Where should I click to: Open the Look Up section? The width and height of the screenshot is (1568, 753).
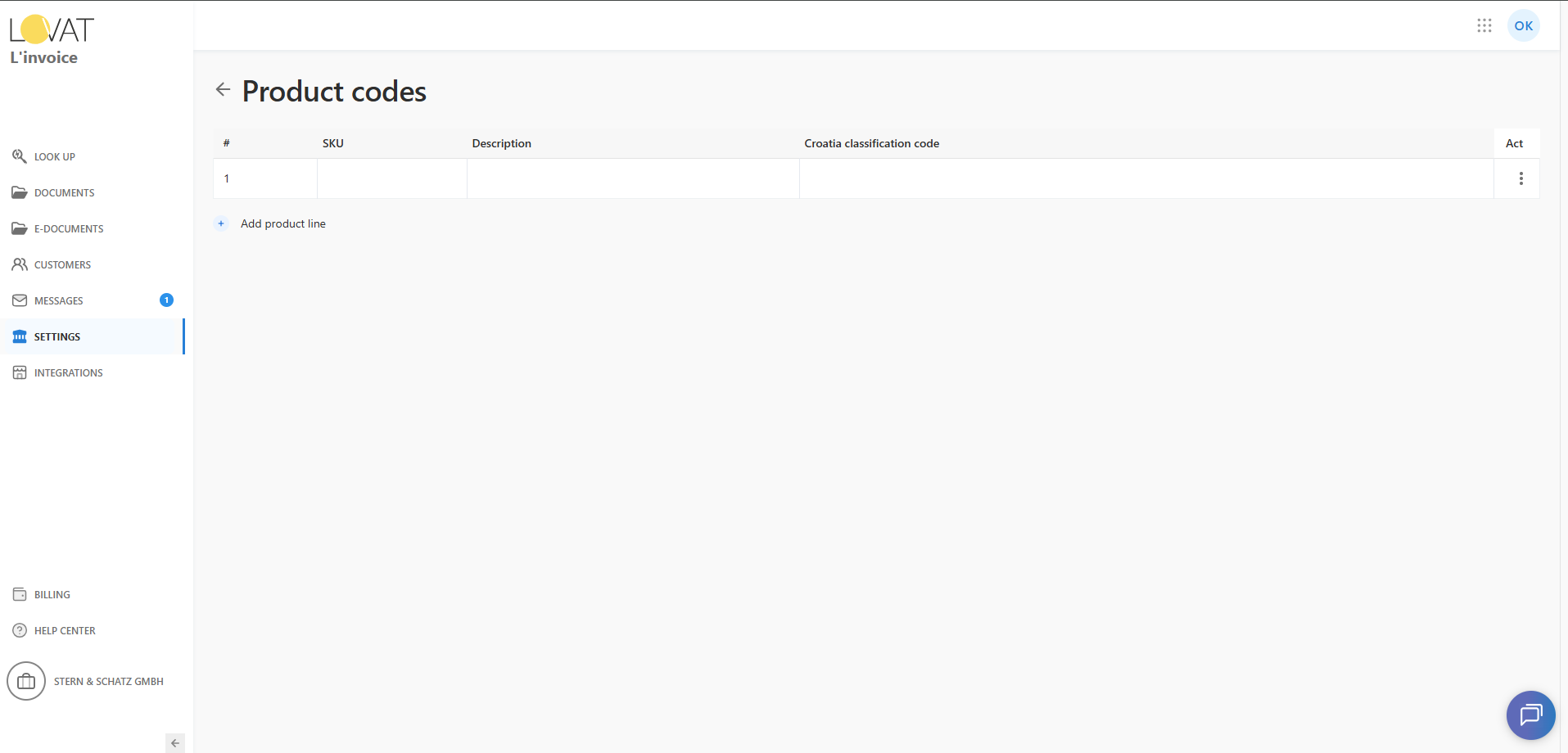coord(54,156)
